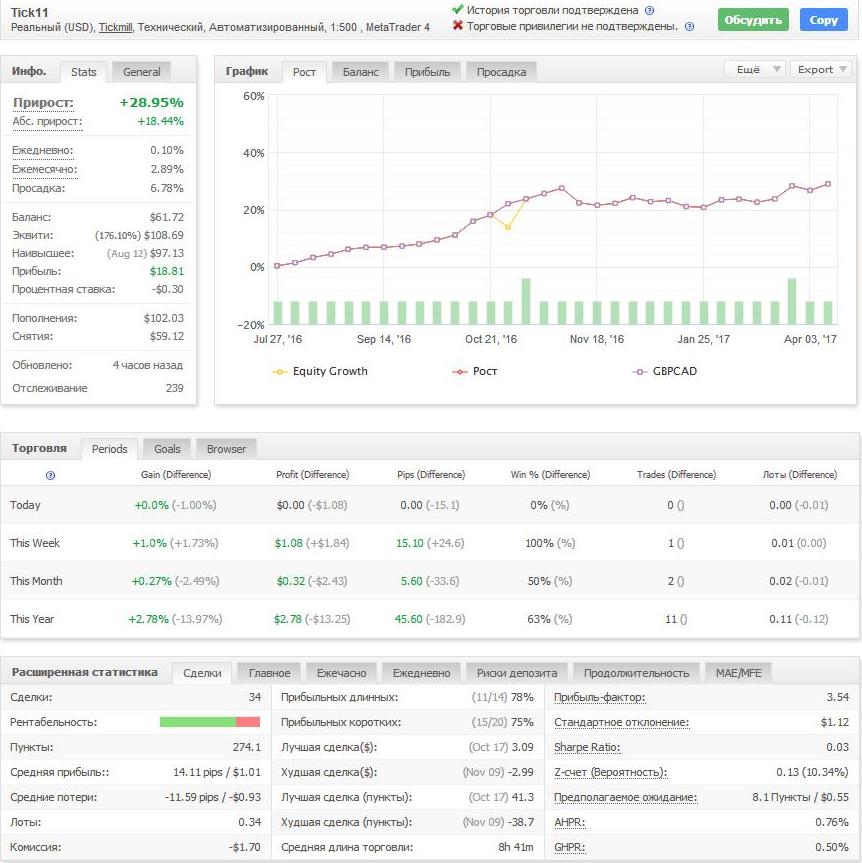
Task: Click the Прибыль-фактор label
Action: tap(599, 697)
